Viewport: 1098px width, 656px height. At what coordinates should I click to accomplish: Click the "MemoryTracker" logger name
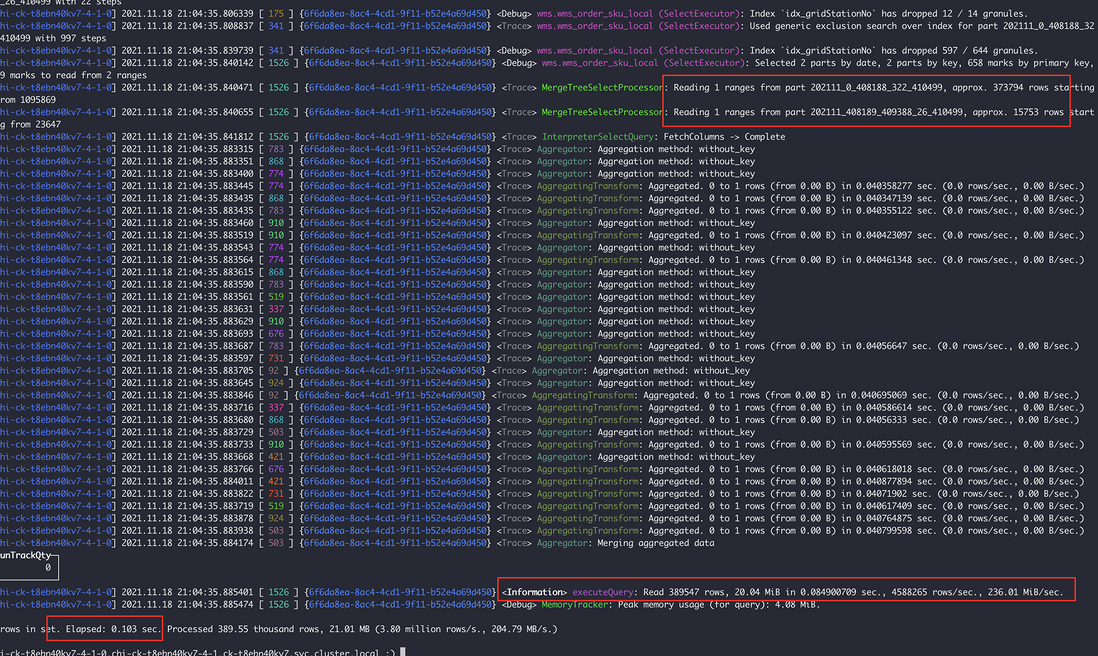click(x=574, y=604)
